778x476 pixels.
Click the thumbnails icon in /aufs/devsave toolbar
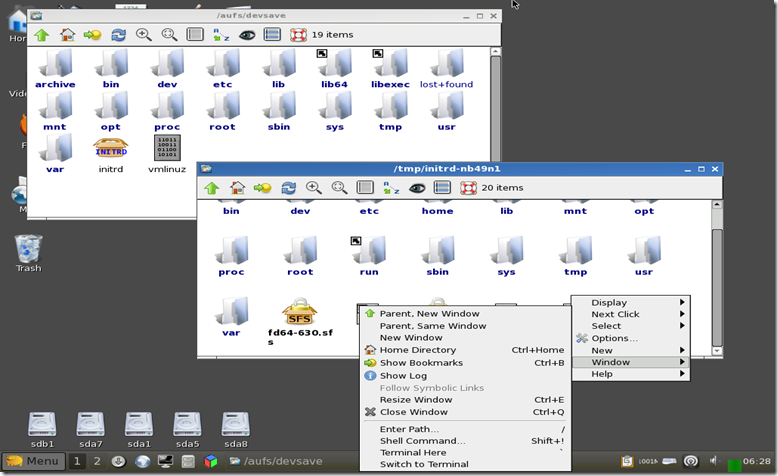[x=195, y=35]
